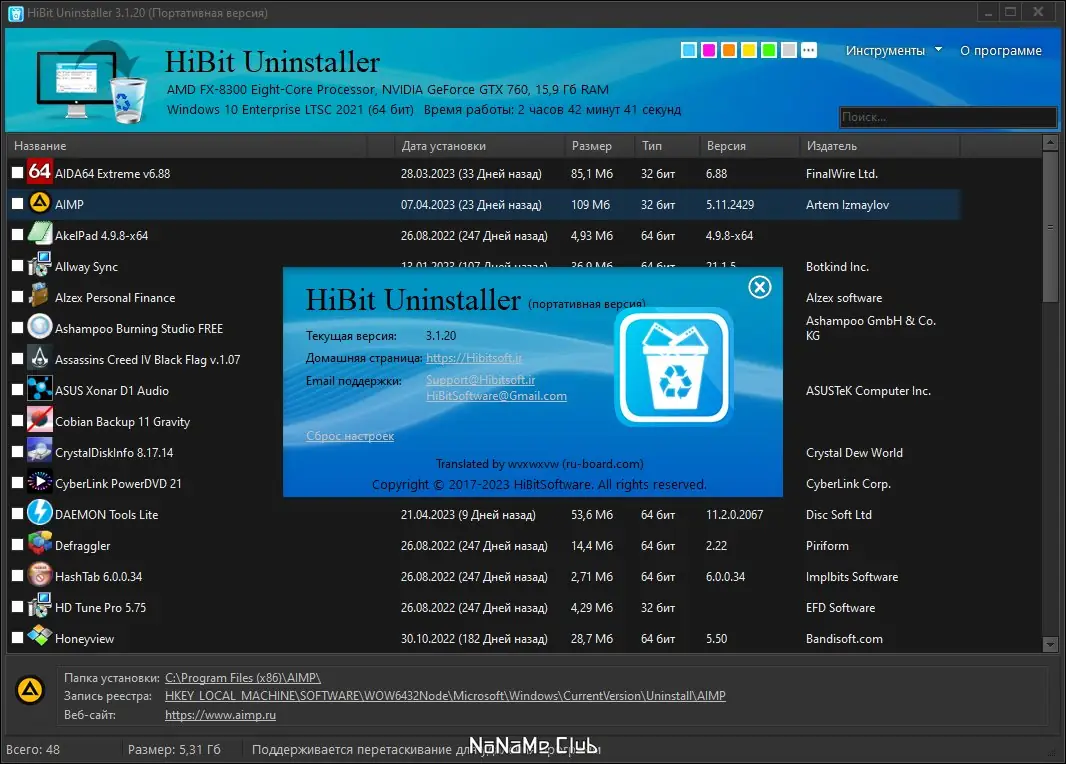Tick the AIDA64 Extreme v6.88 checkbox
Viewport: 1066px width, 764px height.
[x=18, y=173]
